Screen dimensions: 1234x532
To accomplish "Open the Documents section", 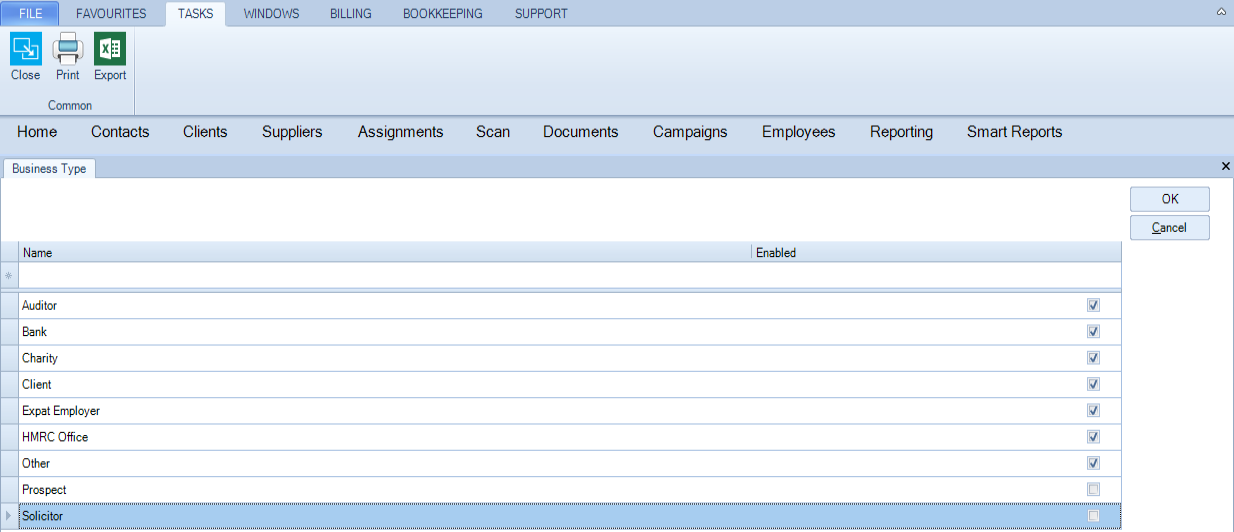I will click(581, 132).
